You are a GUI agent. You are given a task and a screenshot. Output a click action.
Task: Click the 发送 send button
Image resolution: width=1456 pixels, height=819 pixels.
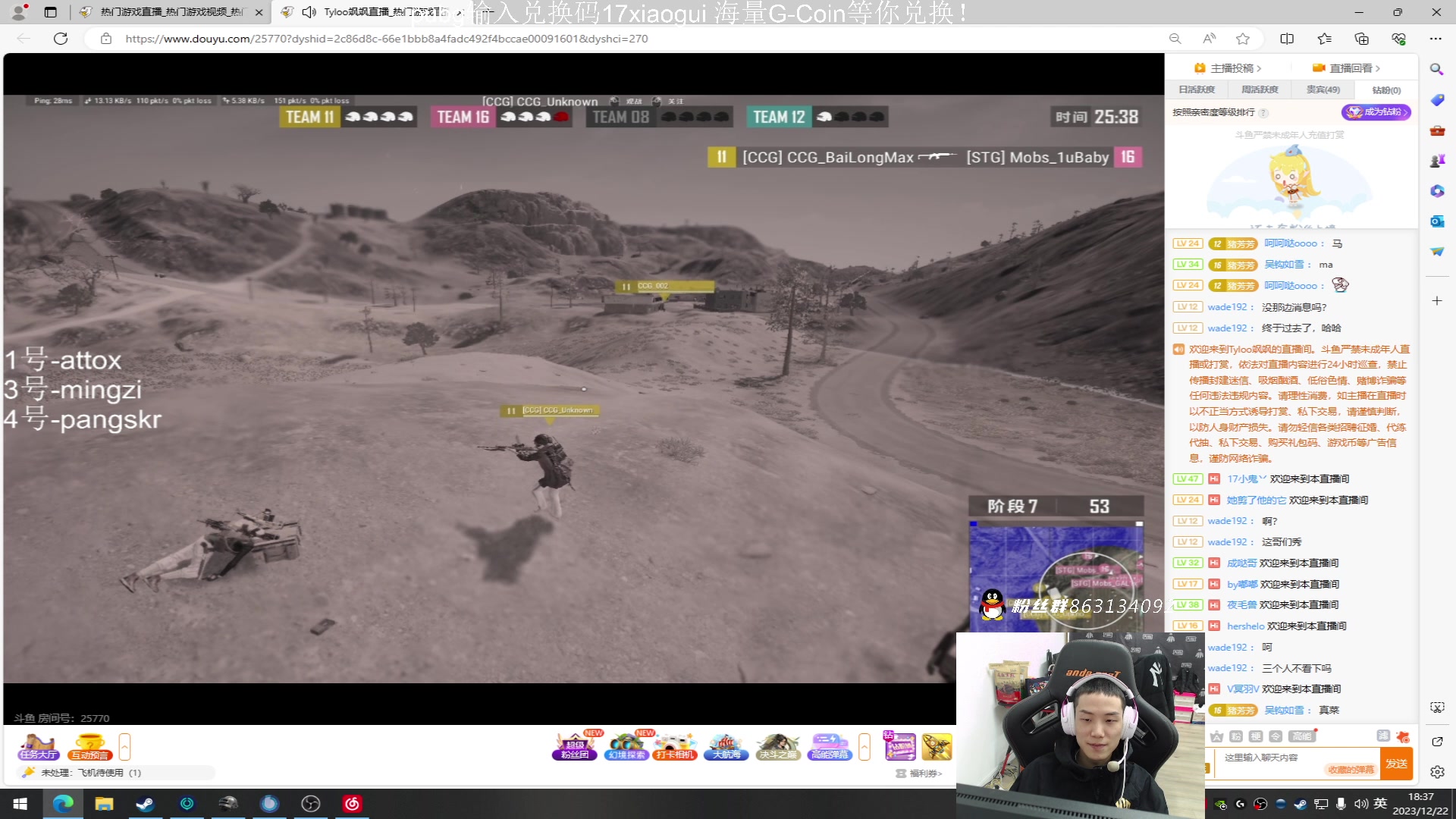point(1396,764)
